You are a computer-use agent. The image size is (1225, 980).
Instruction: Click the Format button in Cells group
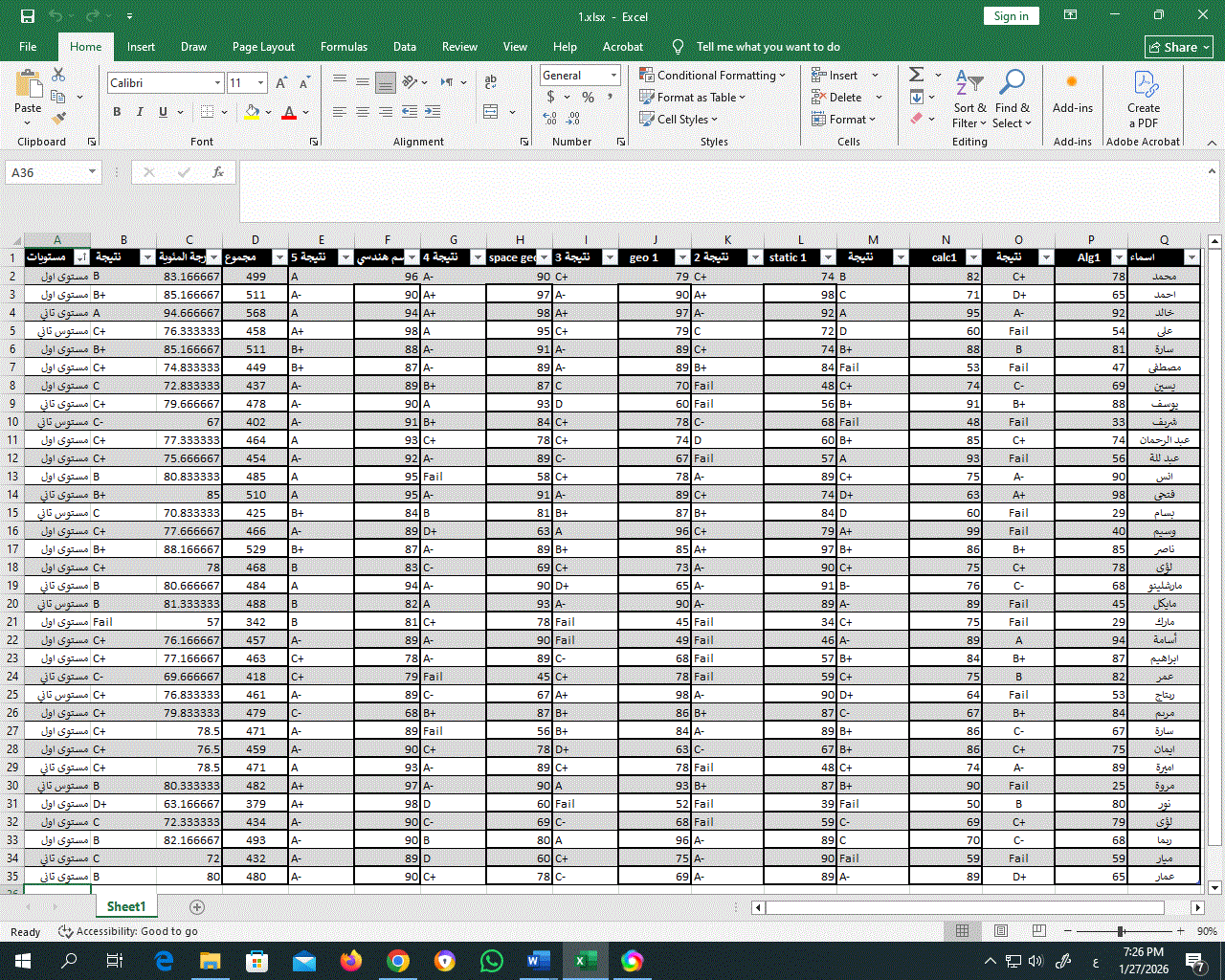844,120
